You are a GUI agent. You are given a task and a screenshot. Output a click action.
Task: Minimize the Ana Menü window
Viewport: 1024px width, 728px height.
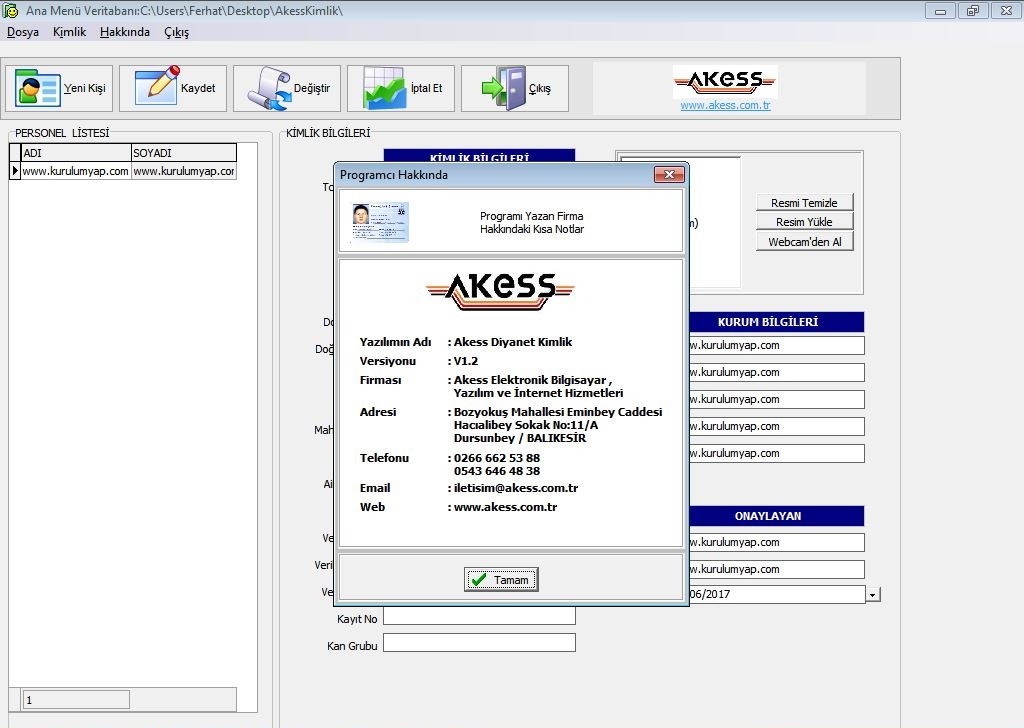[x=940, y=10]
